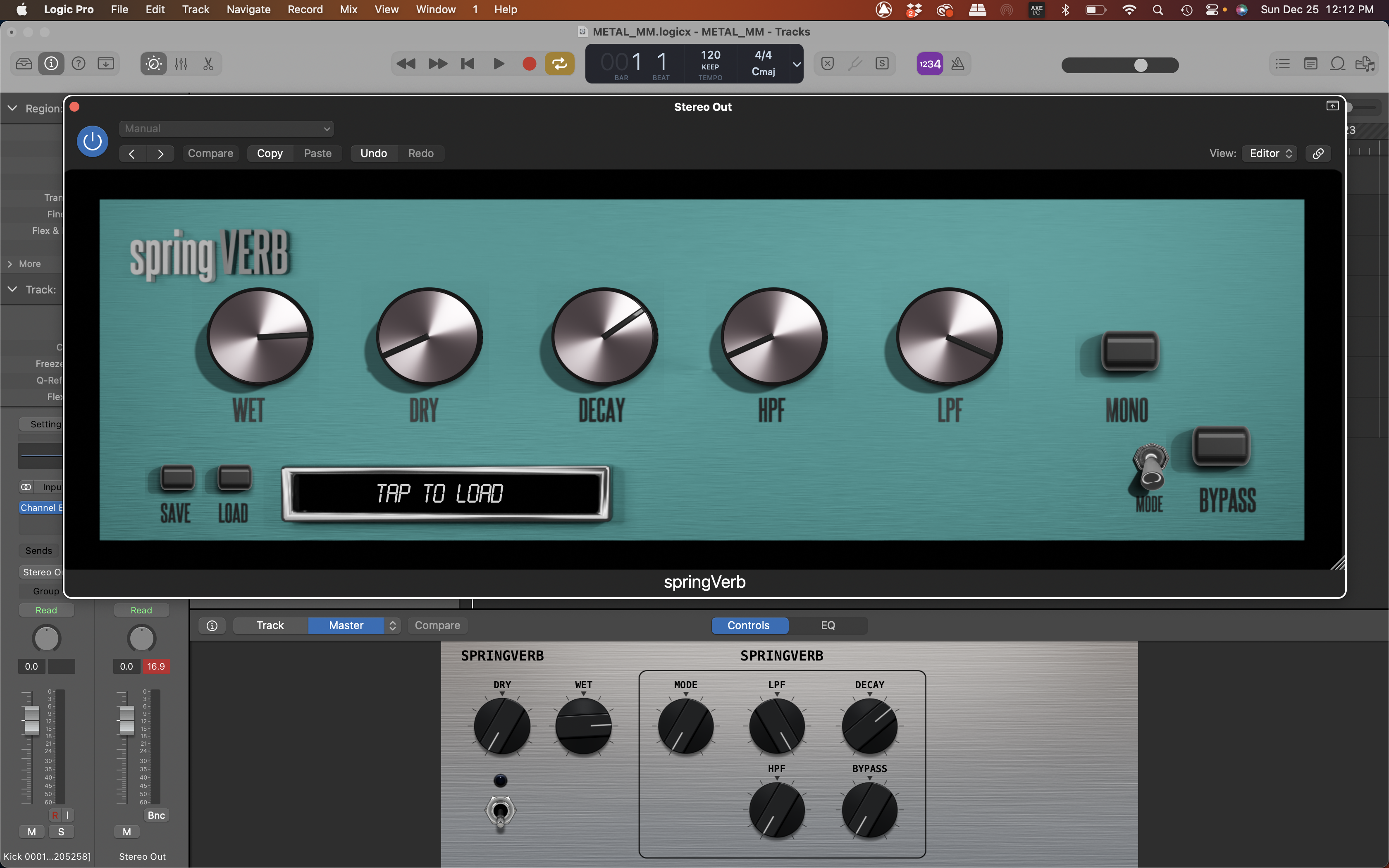Open the Loop Browser icon
The image size is (1389, 868).
[x=1337, y=64]
